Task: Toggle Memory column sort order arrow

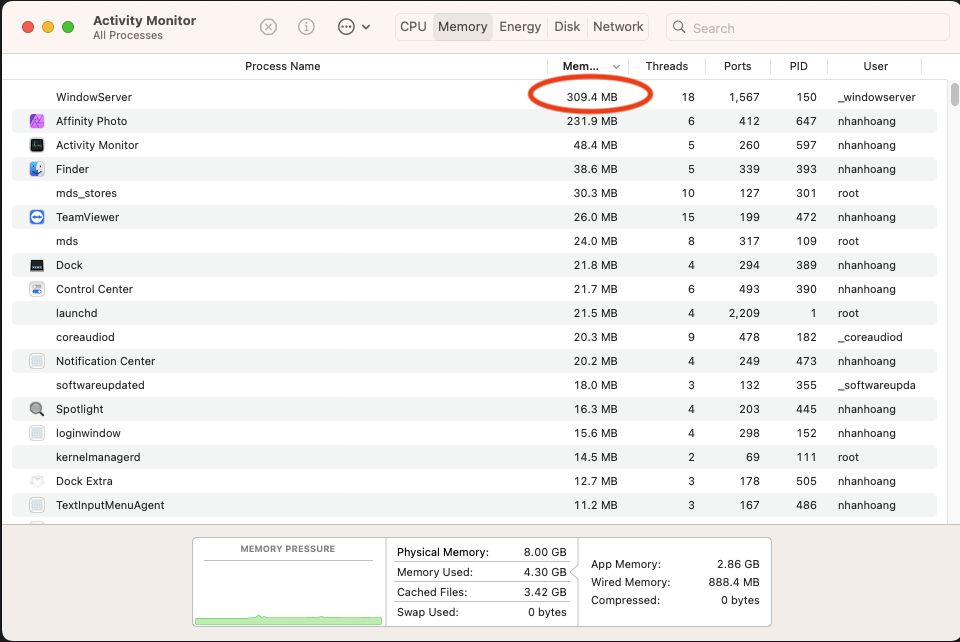Action: (x=617, y=67)
